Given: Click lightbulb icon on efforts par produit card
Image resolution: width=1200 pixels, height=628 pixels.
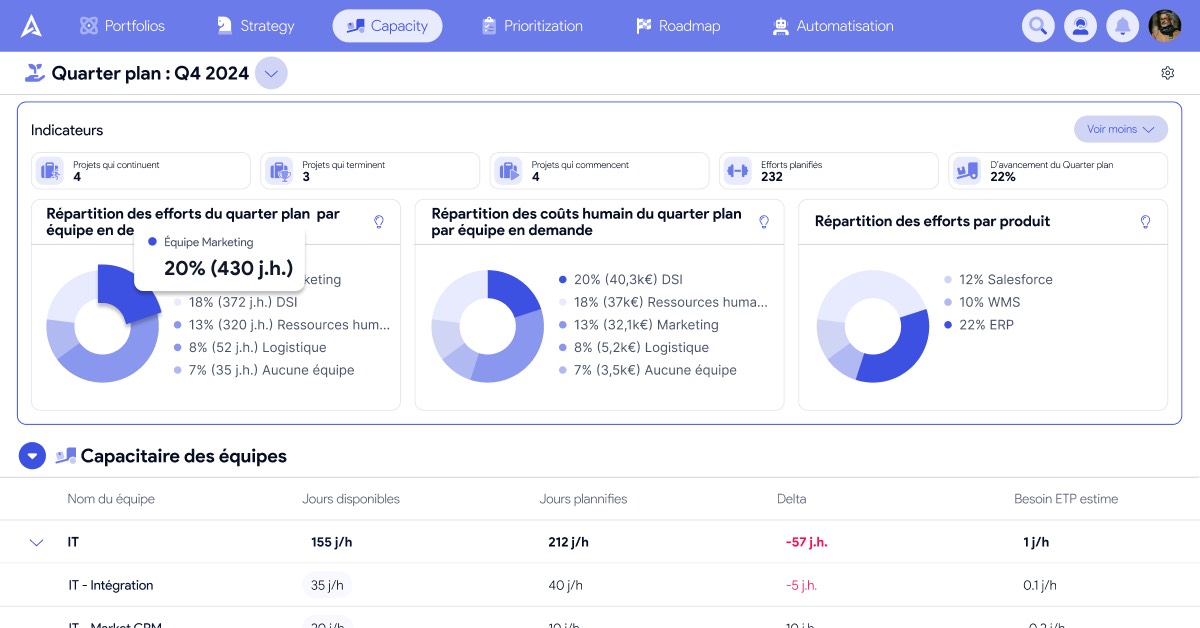Looking at the screenshot, I should click(1145, 222).
